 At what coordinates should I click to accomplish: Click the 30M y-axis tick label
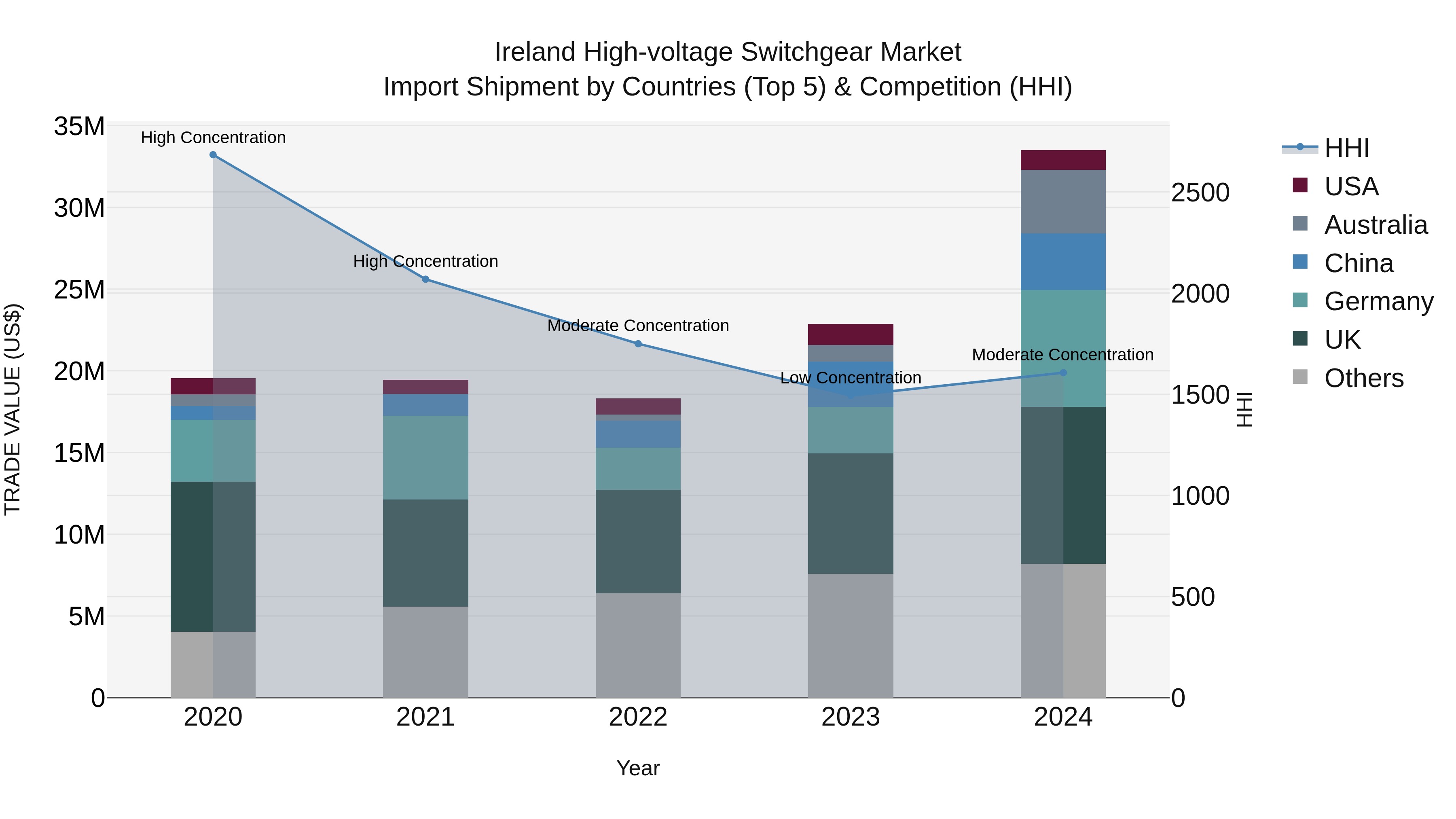tap(79, 209)
